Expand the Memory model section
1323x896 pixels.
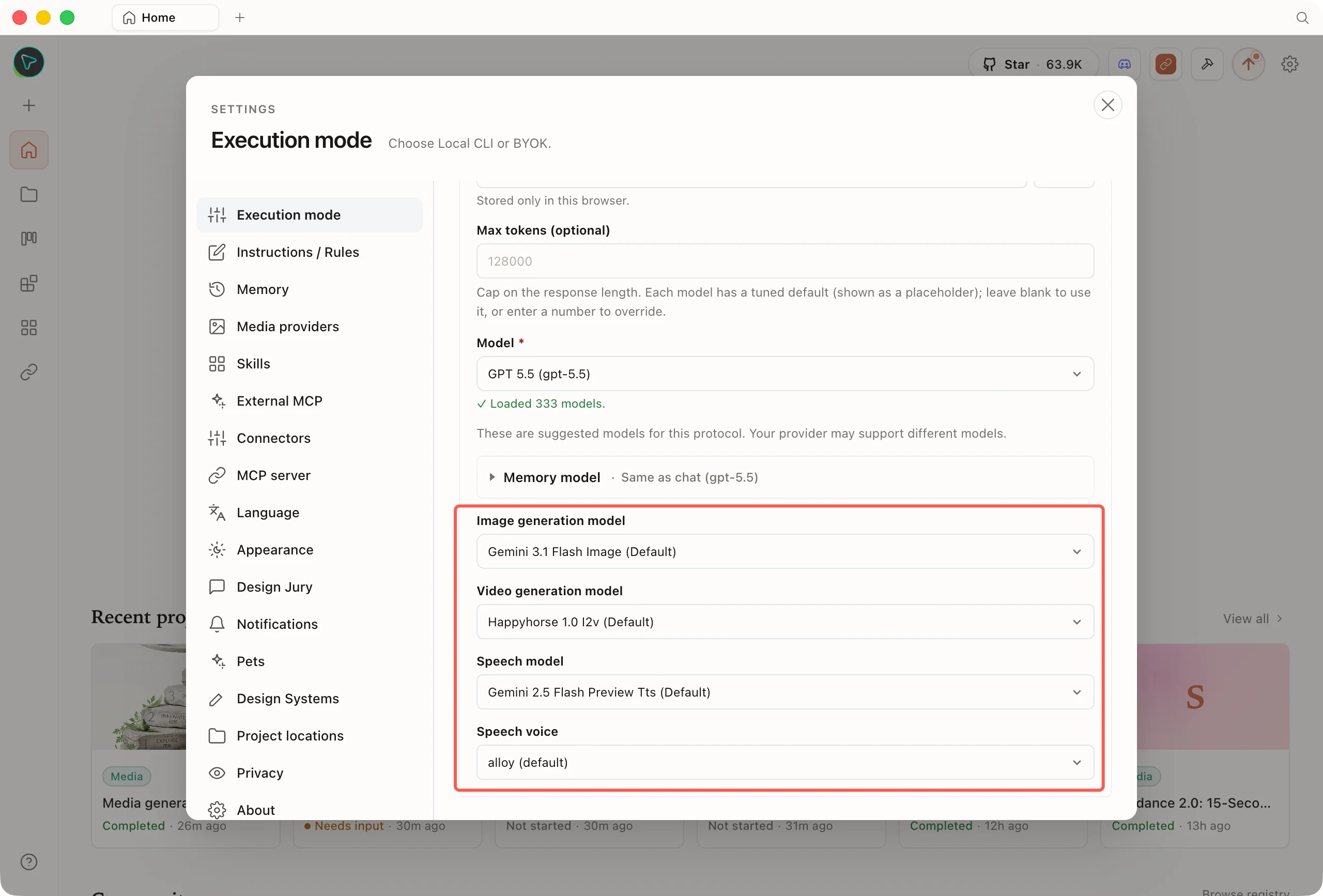[784, 477]
